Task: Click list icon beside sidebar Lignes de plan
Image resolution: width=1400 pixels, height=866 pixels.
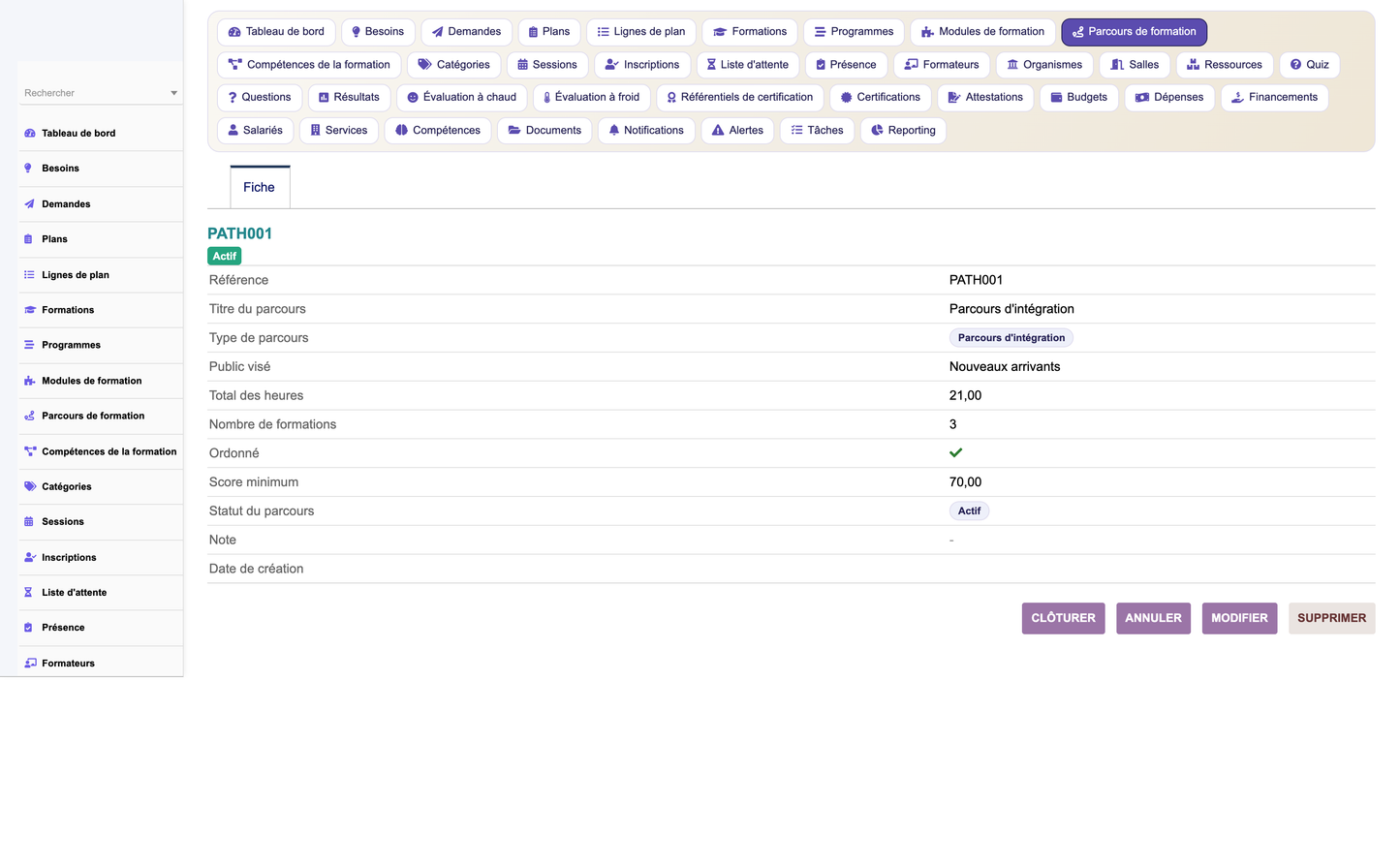Action: [x=29, y=275]
